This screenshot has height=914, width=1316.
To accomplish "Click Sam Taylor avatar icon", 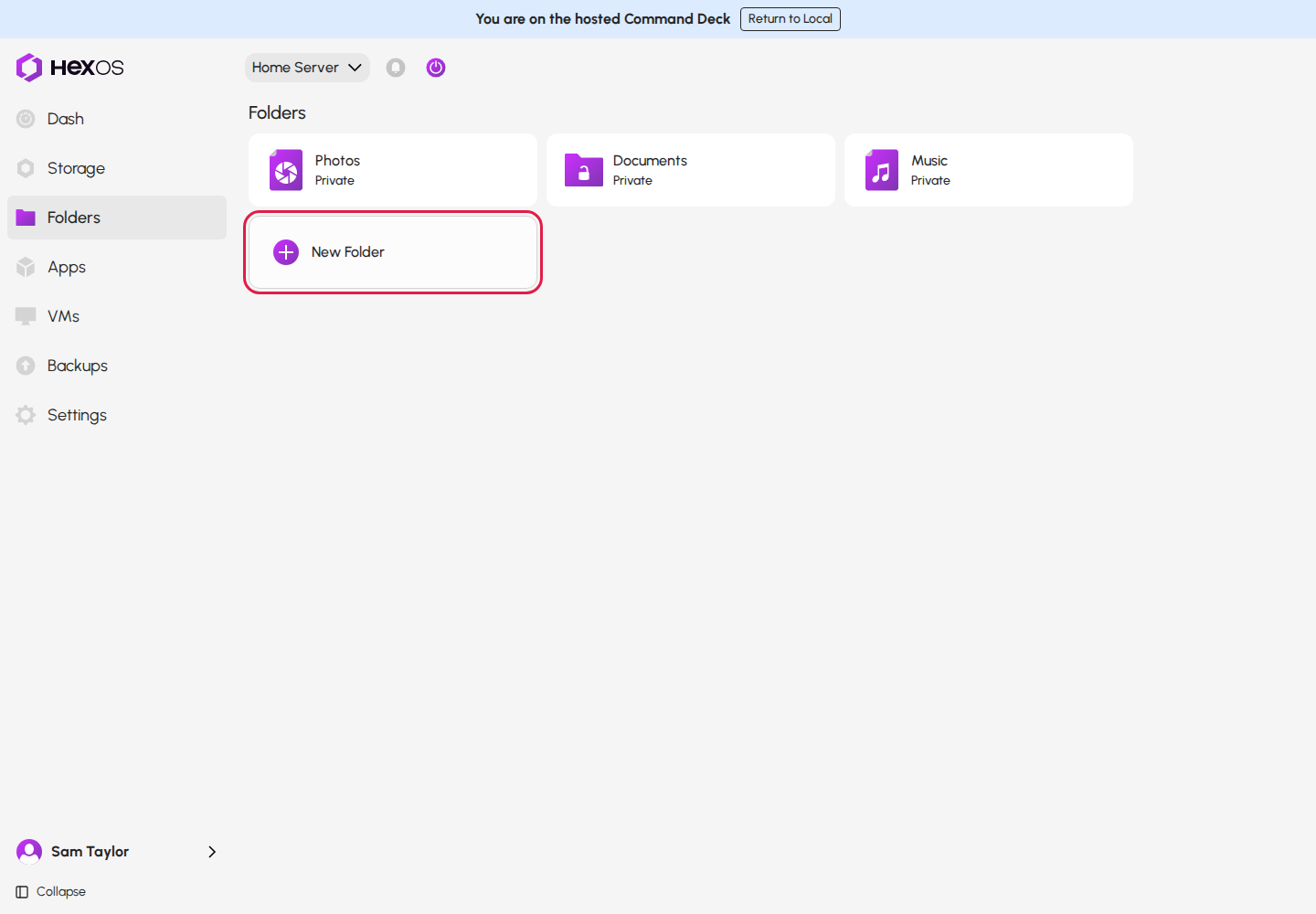I will tap(29, 852).
